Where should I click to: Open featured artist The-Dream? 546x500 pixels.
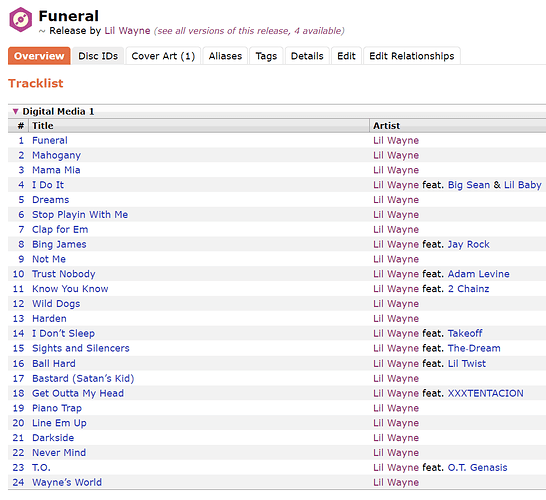coord(474,348)
